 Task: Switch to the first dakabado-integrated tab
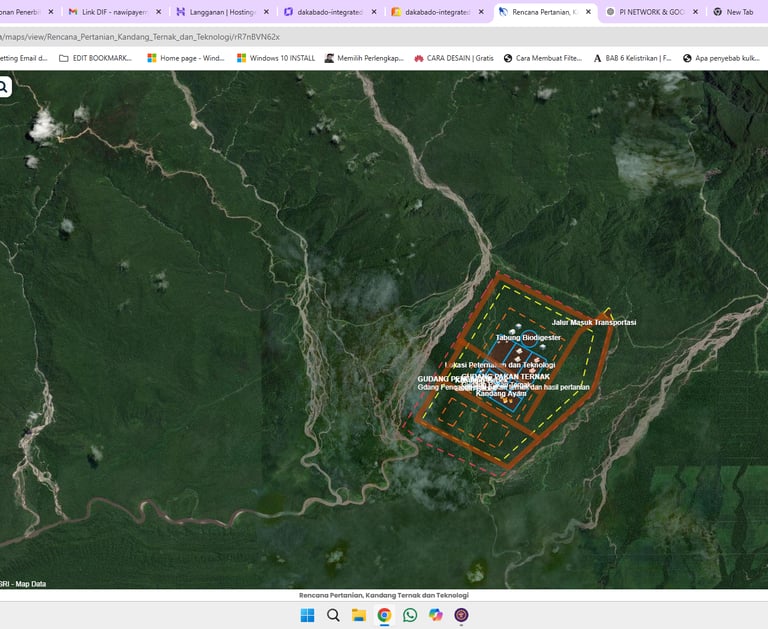pos(331,12)
